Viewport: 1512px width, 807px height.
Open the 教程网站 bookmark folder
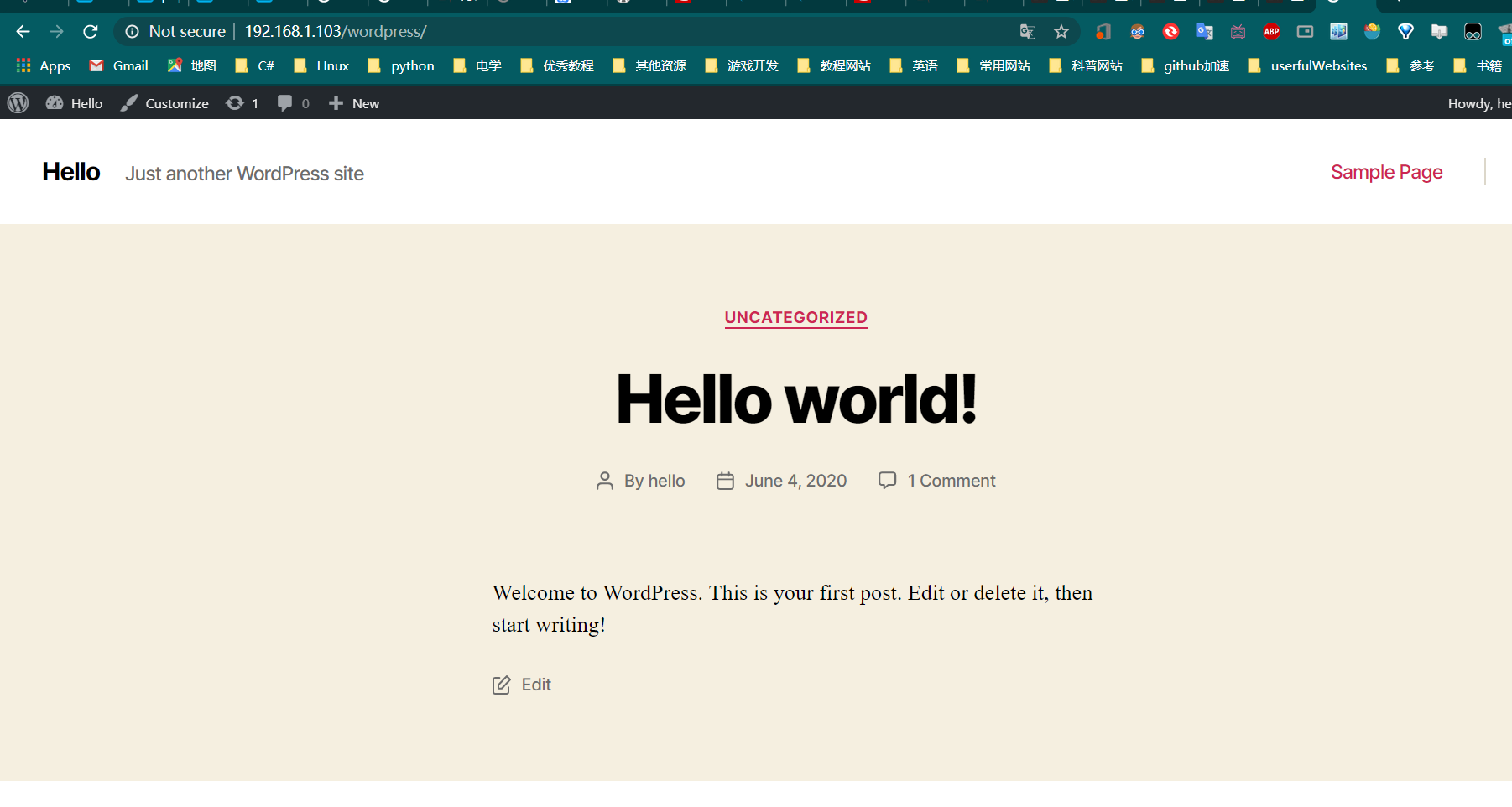(x=833, y=65)
